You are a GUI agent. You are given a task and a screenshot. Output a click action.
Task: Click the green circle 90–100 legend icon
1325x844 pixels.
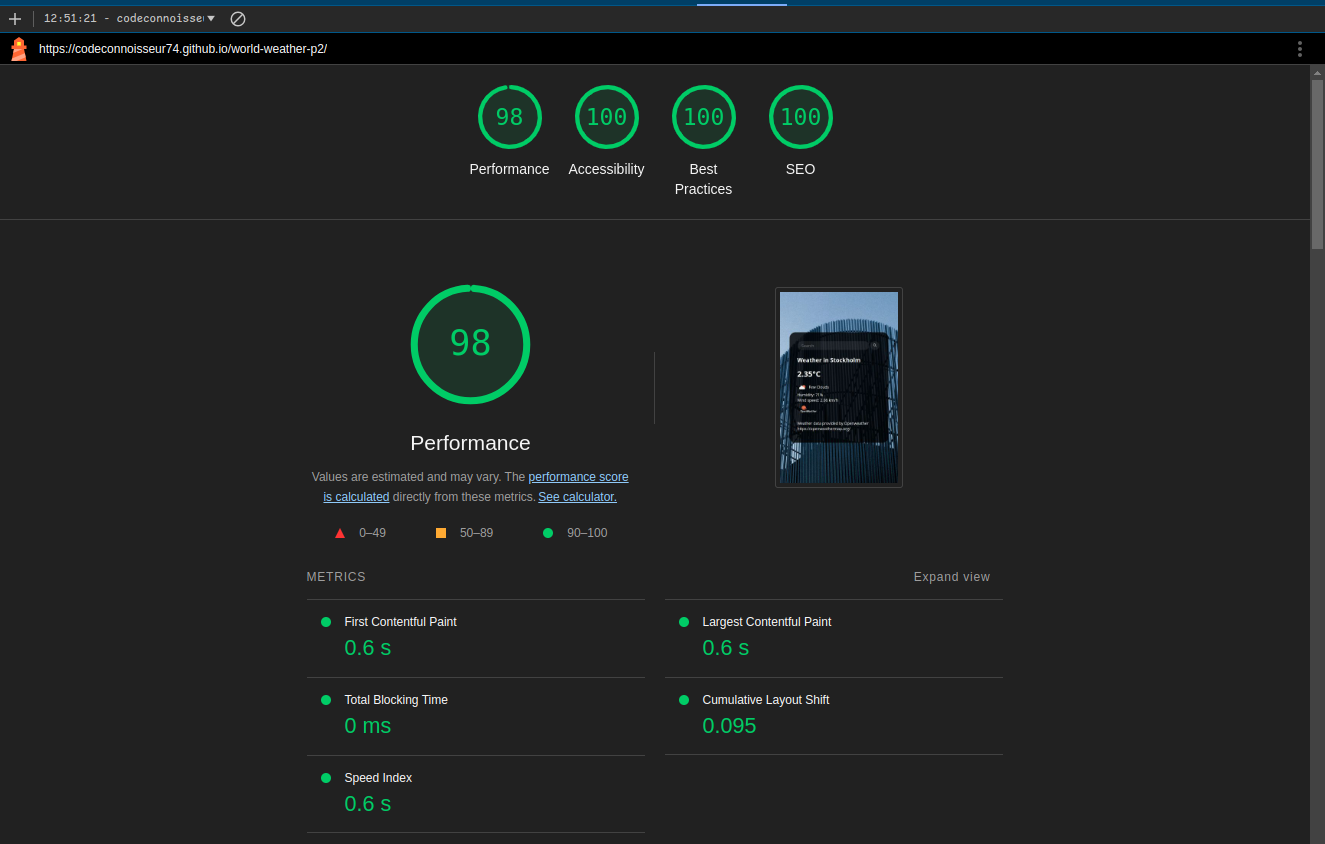548,533
